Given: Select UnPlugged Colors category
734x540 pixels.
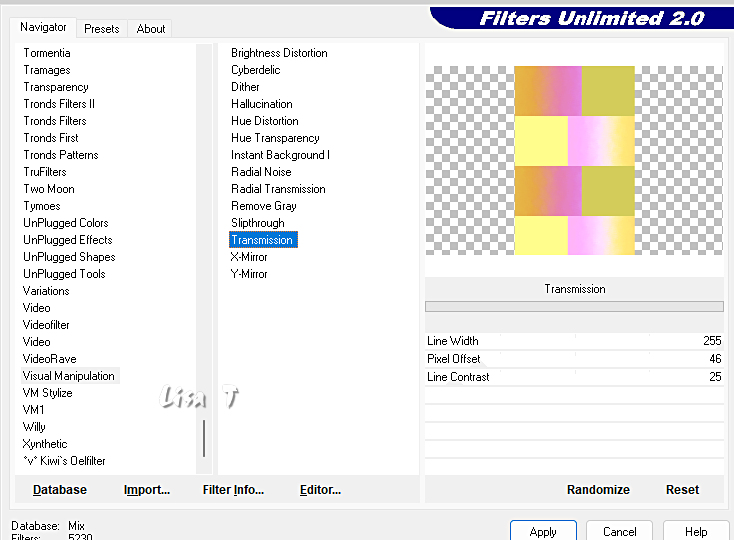Looking at the screenshot, I should click(x=66, y=223).
